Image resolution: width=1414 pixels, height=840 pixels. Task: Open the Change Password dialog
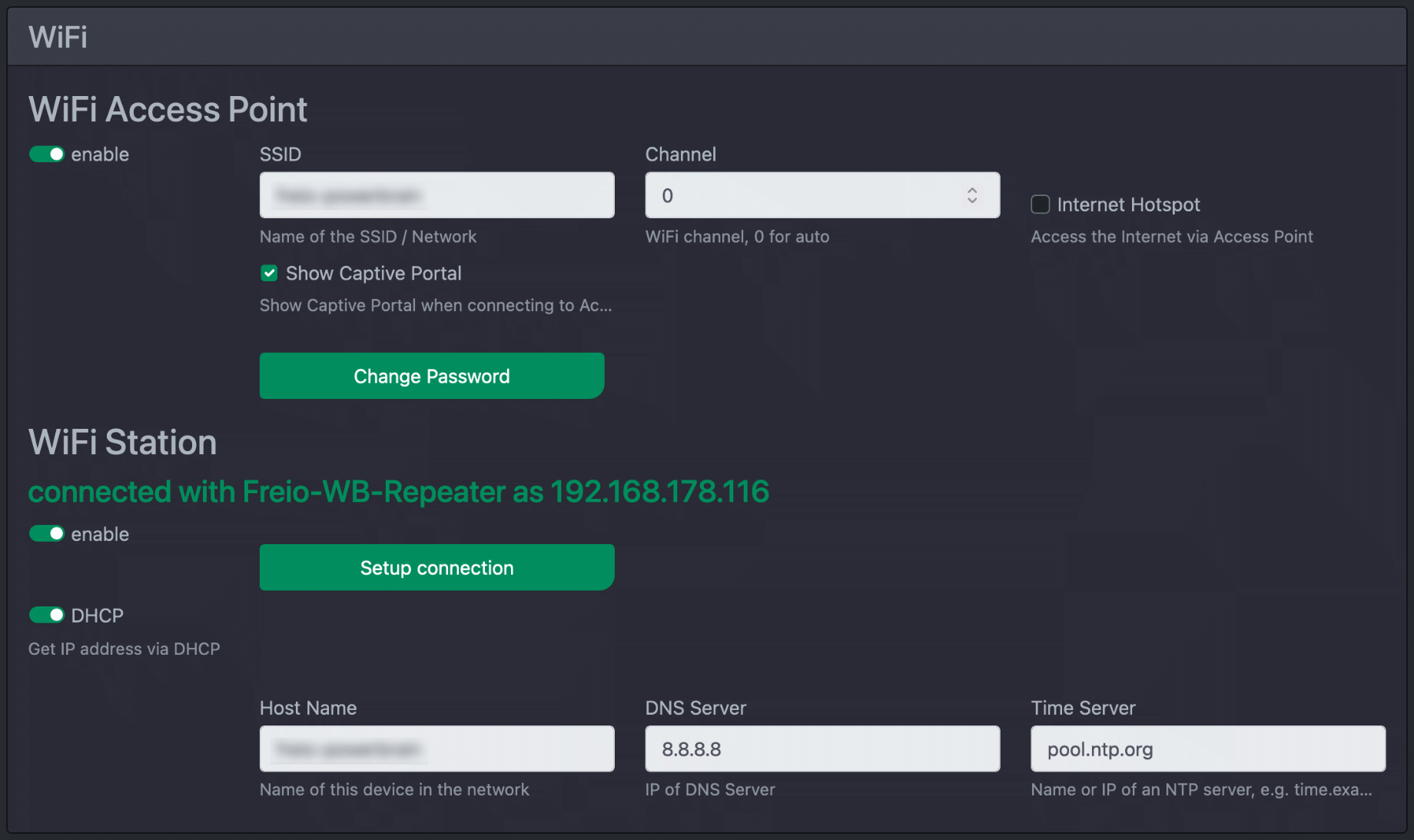(431, 376)
